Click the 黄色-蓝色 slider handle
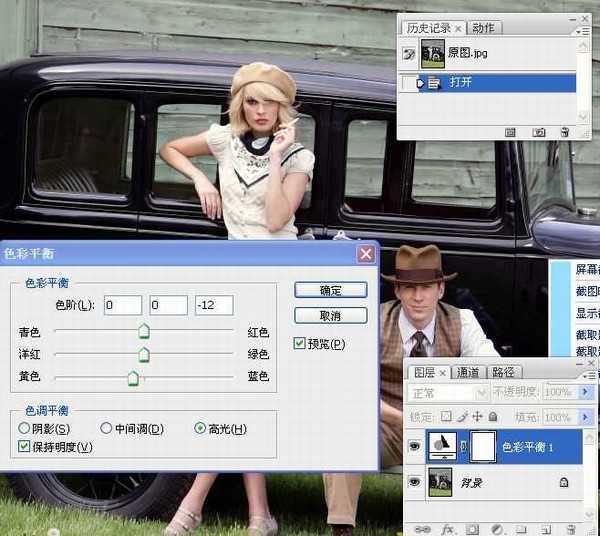600x536 pixels. pos(133,377)
